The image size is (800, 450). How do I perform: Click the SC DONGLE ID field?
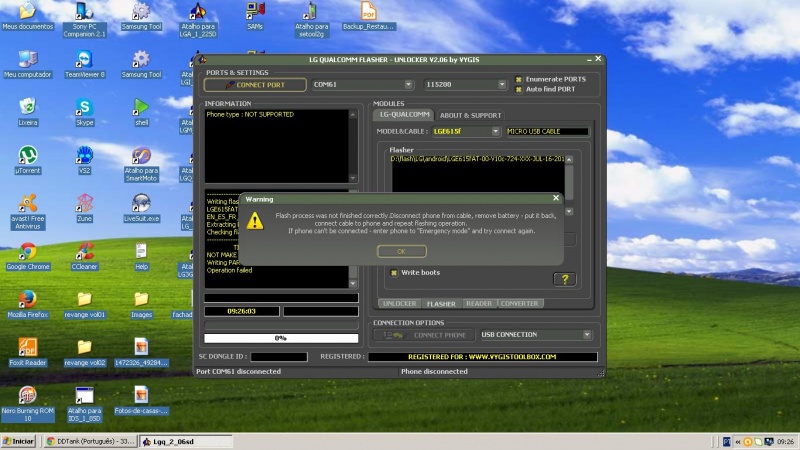[x=279, y=357]
